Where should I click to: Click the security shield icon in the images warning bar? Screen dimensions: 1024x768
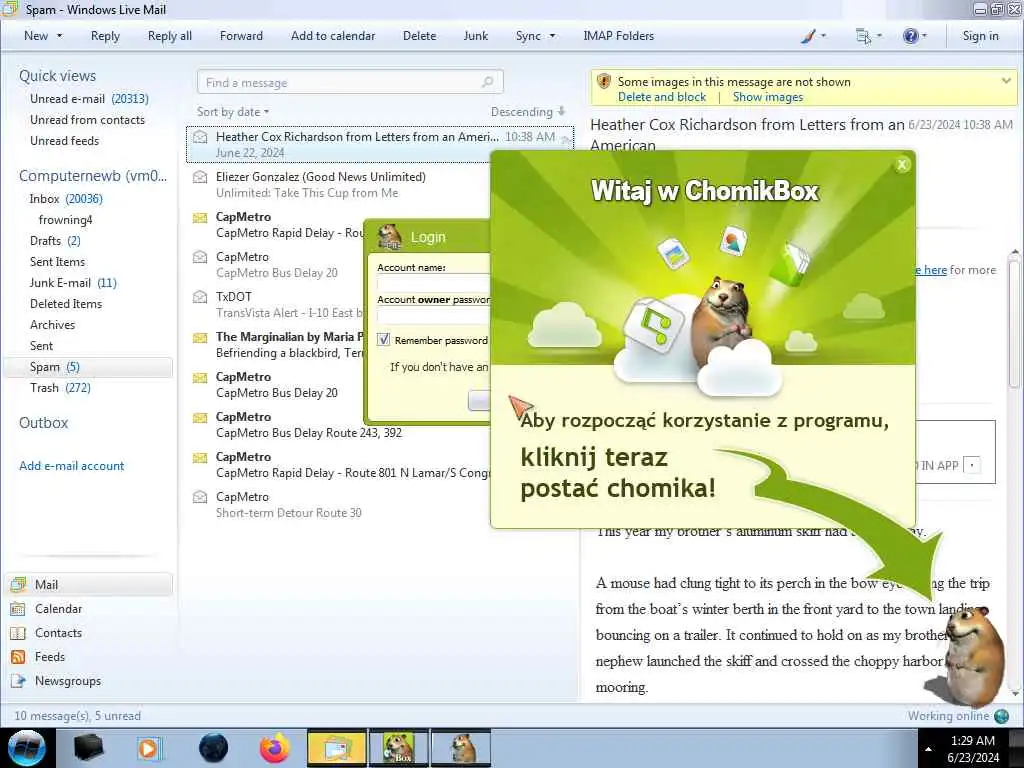pos(603,81)
